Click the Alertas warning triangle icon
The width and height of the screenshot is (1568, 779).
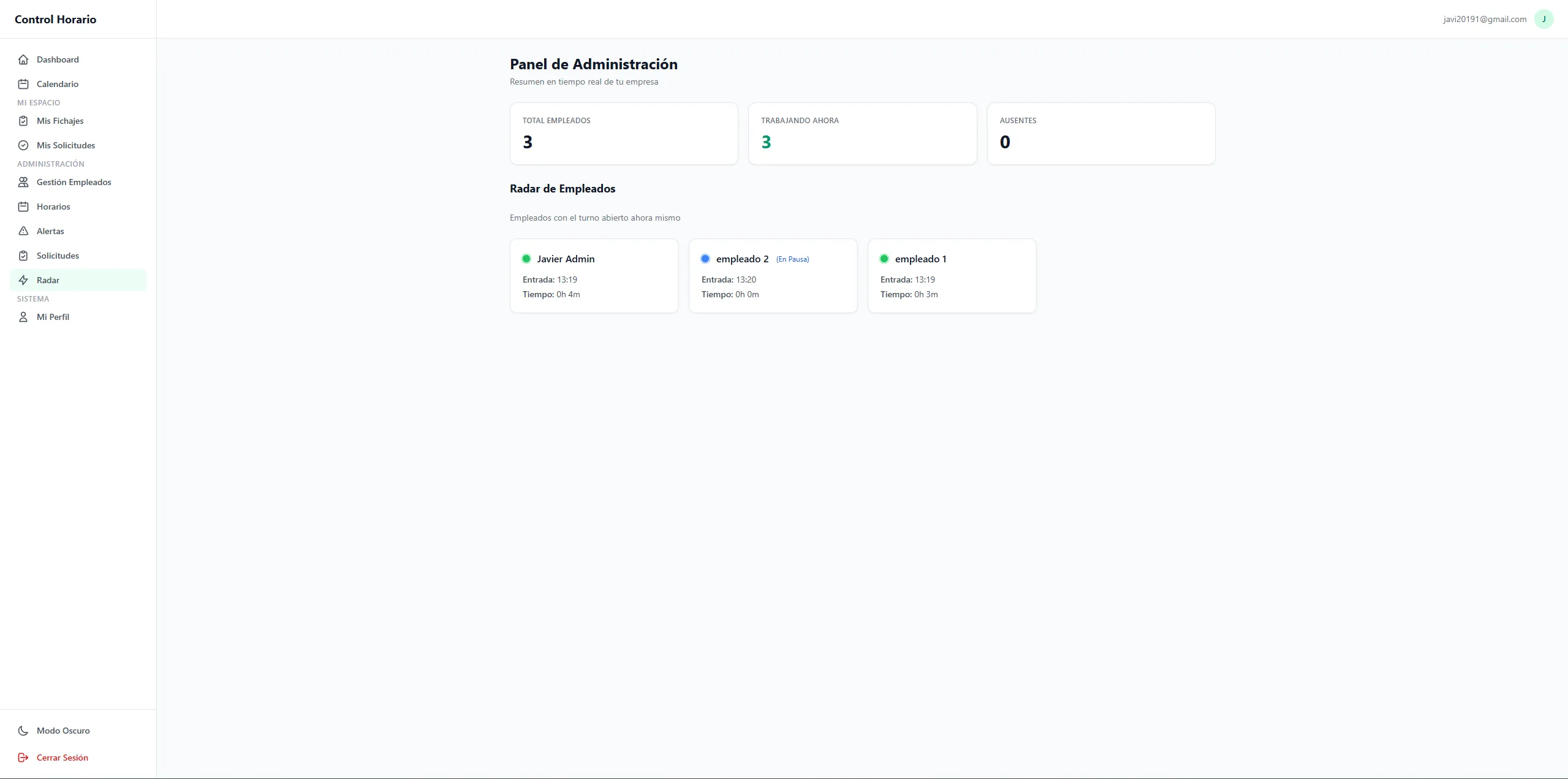click(23, 231)
